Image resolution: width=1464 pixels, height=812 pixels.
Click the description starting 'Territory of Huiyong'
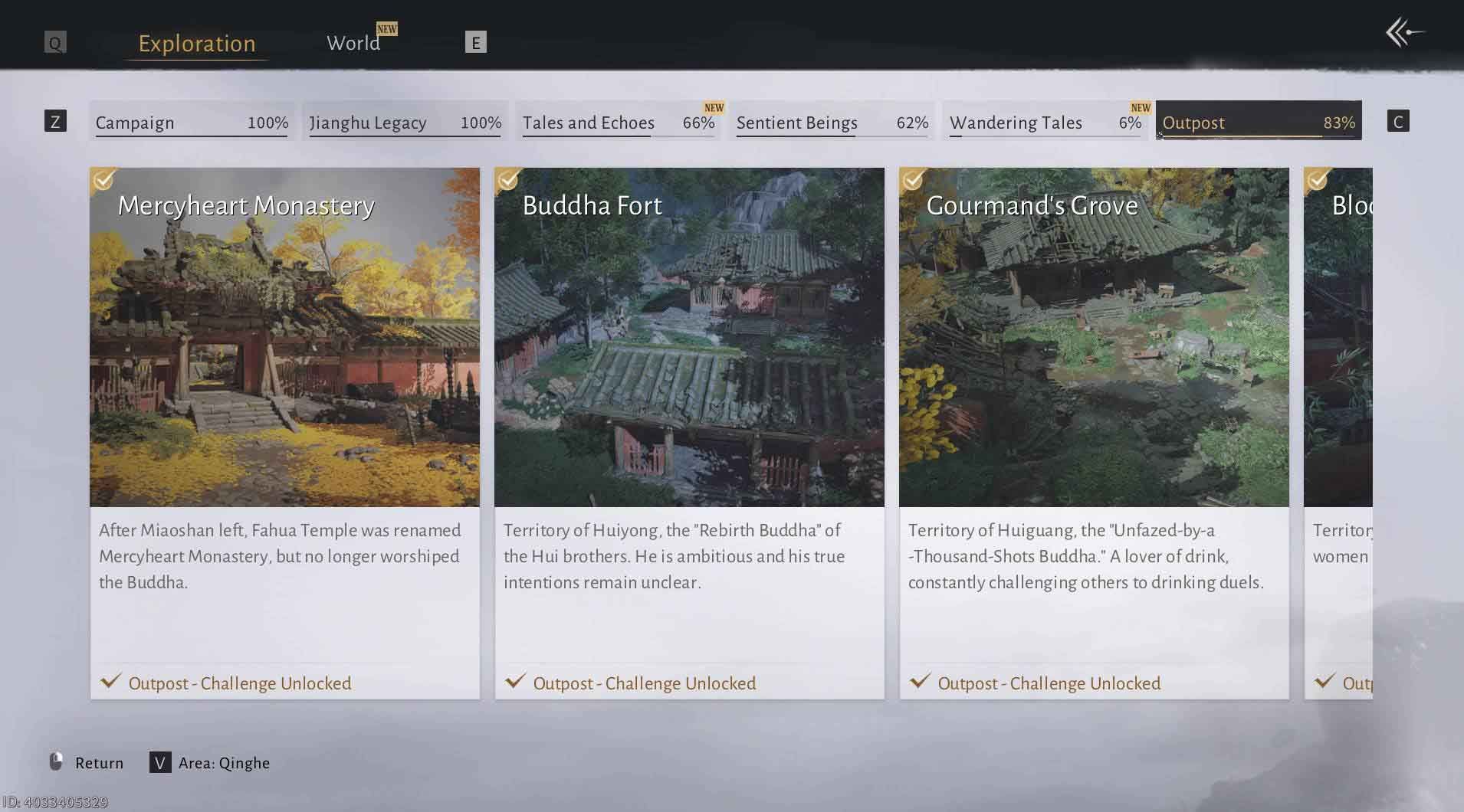tap(675, 556)
